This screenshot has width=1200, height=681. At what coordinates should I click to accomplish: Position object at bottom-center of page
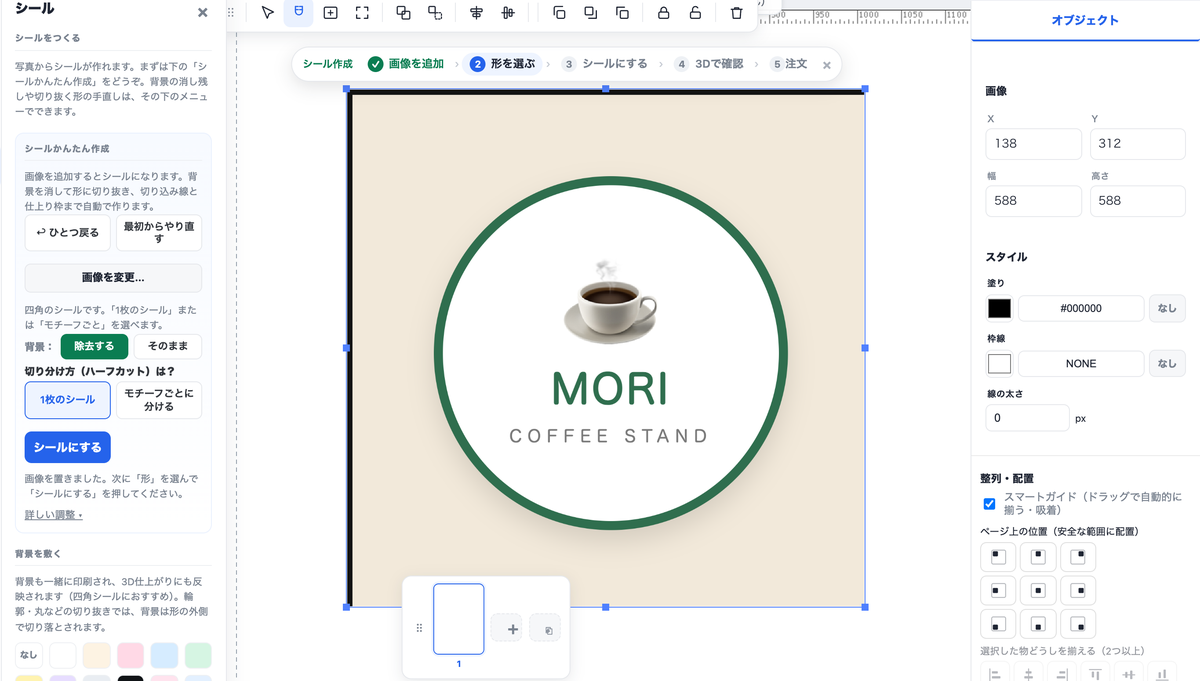click(1038, 625)
